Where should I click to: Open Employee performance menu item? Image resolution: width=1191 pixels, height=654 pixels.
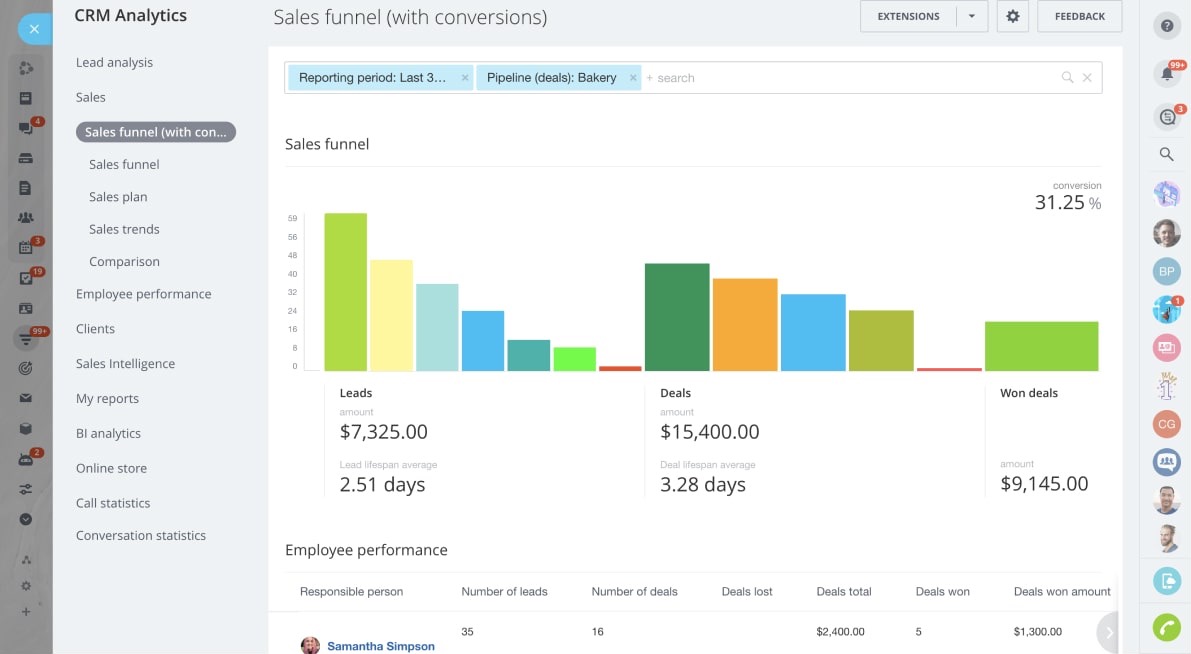pos(143,294)
